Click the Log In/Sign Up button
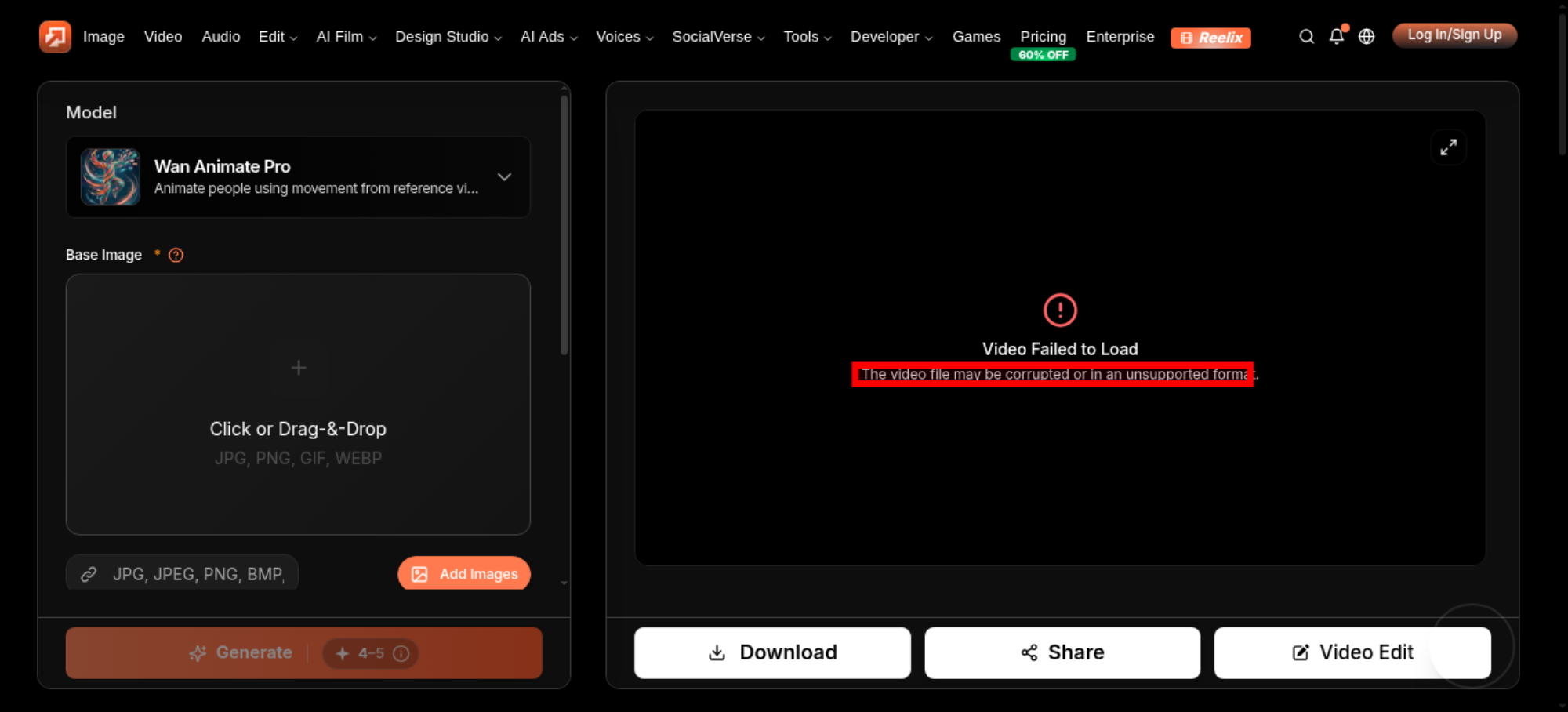The image size is (1568, 712). point(1454,35)
